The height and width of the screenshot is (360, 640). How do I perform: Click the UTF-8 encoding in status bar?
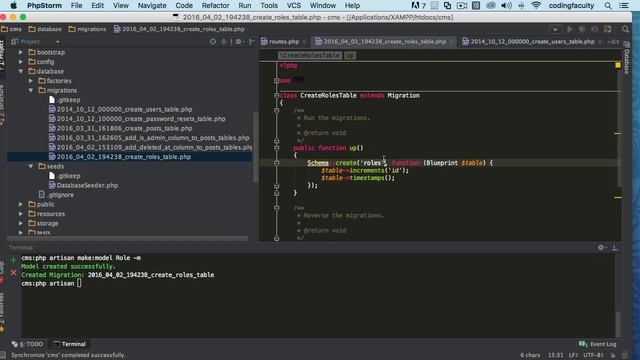coord(593,355)
